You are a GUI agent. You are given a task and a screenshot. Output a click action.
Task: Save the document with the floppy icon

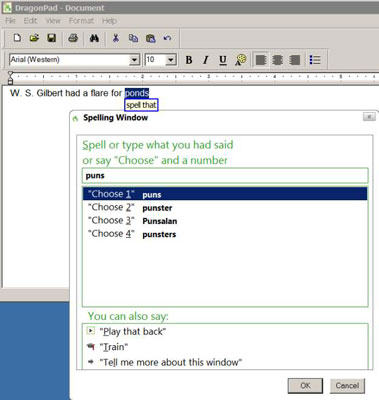pyautogui.click(x=51, y=38)
